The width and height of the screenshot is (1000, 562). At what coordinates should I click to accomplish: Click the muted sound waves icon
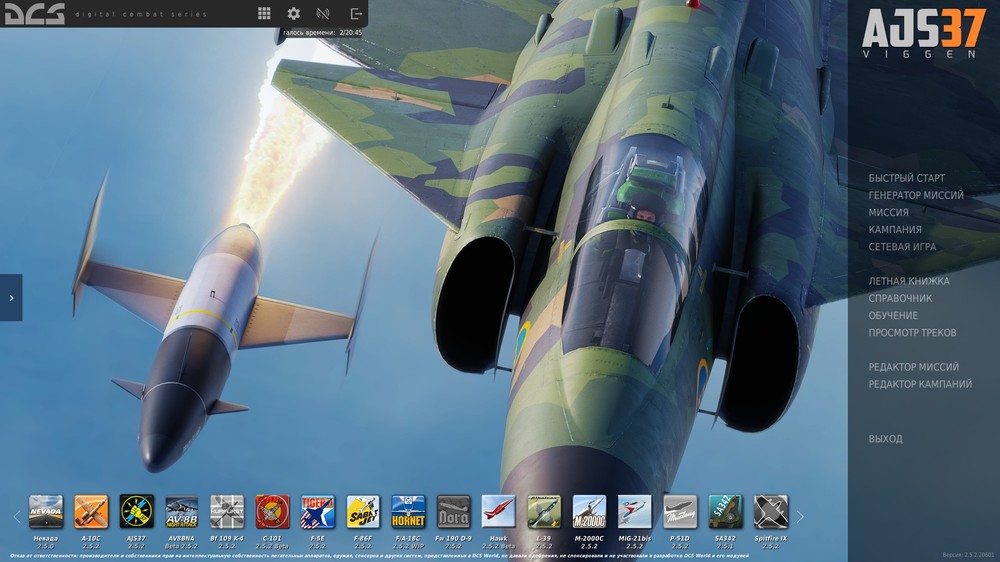[x=323, y=13]
